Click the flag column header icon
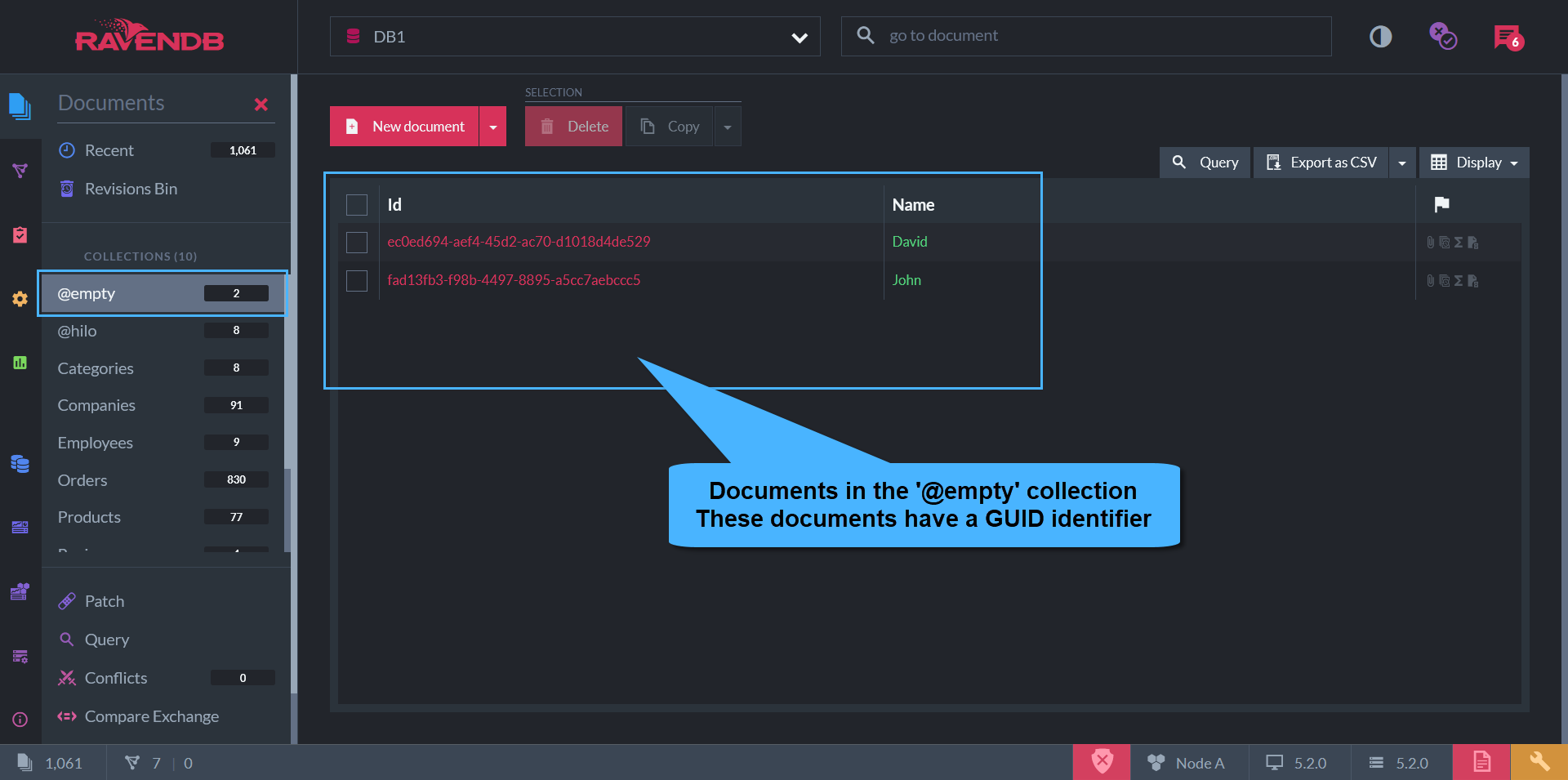The image size is (1568, 780). pos(1441,204)
